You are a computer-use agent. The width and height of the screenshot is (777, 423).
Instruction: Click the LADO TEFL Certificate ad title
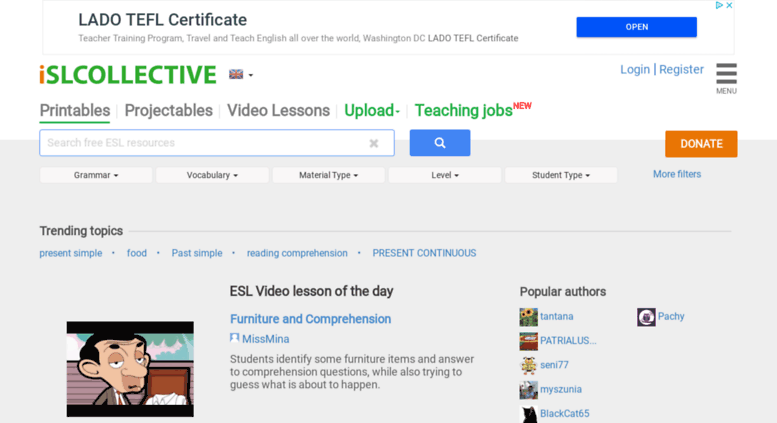tap(163, 20)
